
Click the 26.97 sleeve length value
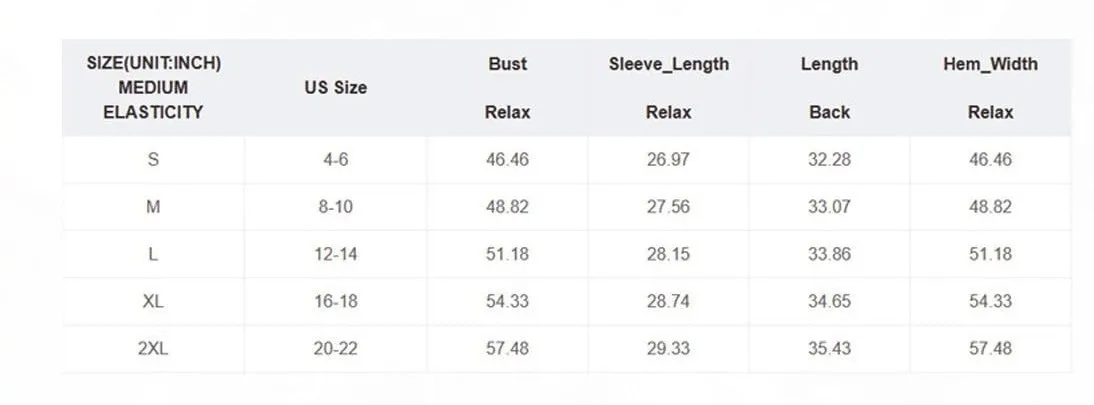coord(668,159)
